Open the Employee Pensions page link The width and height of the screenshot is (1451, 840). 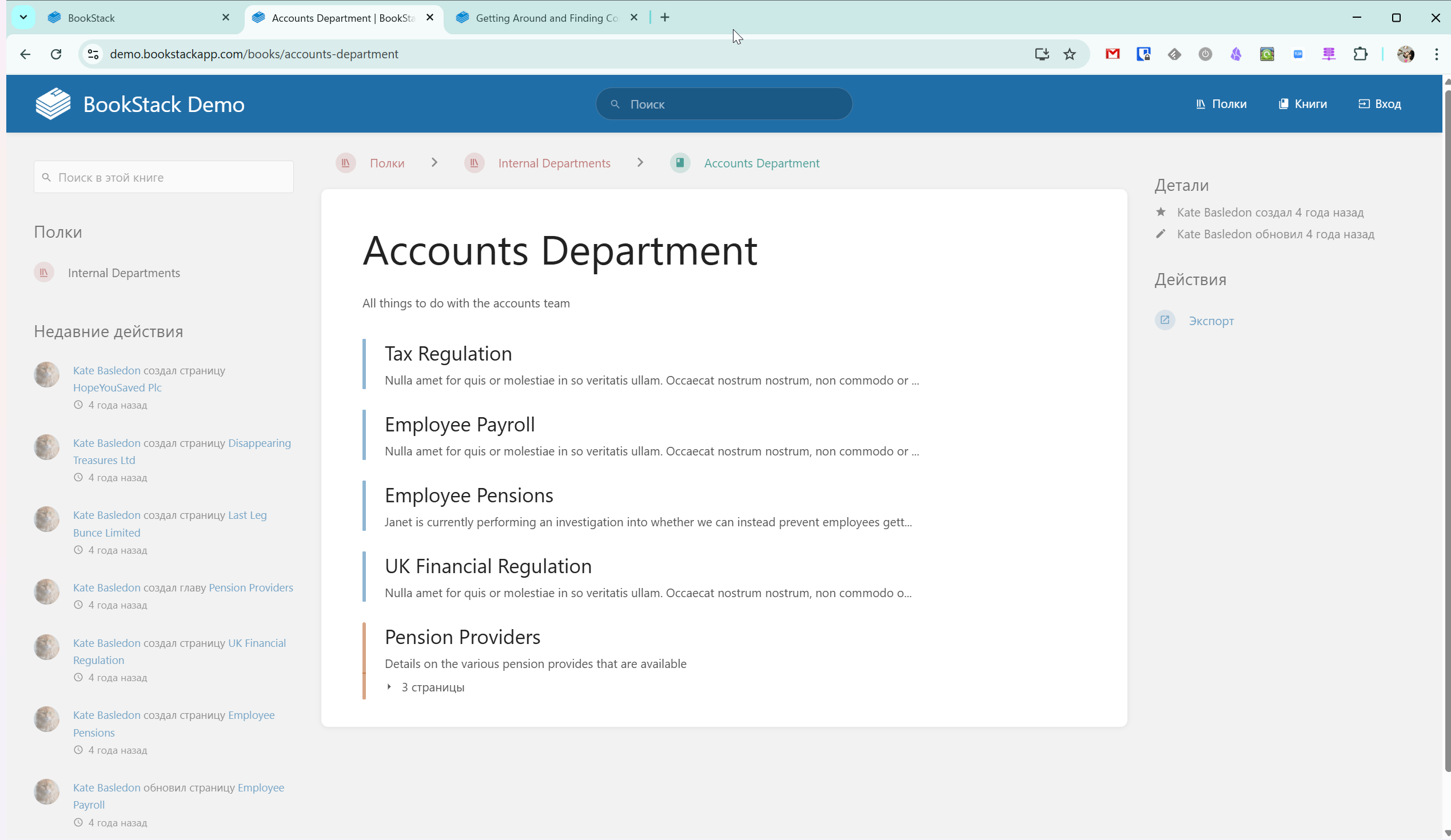tap(469, 495)
